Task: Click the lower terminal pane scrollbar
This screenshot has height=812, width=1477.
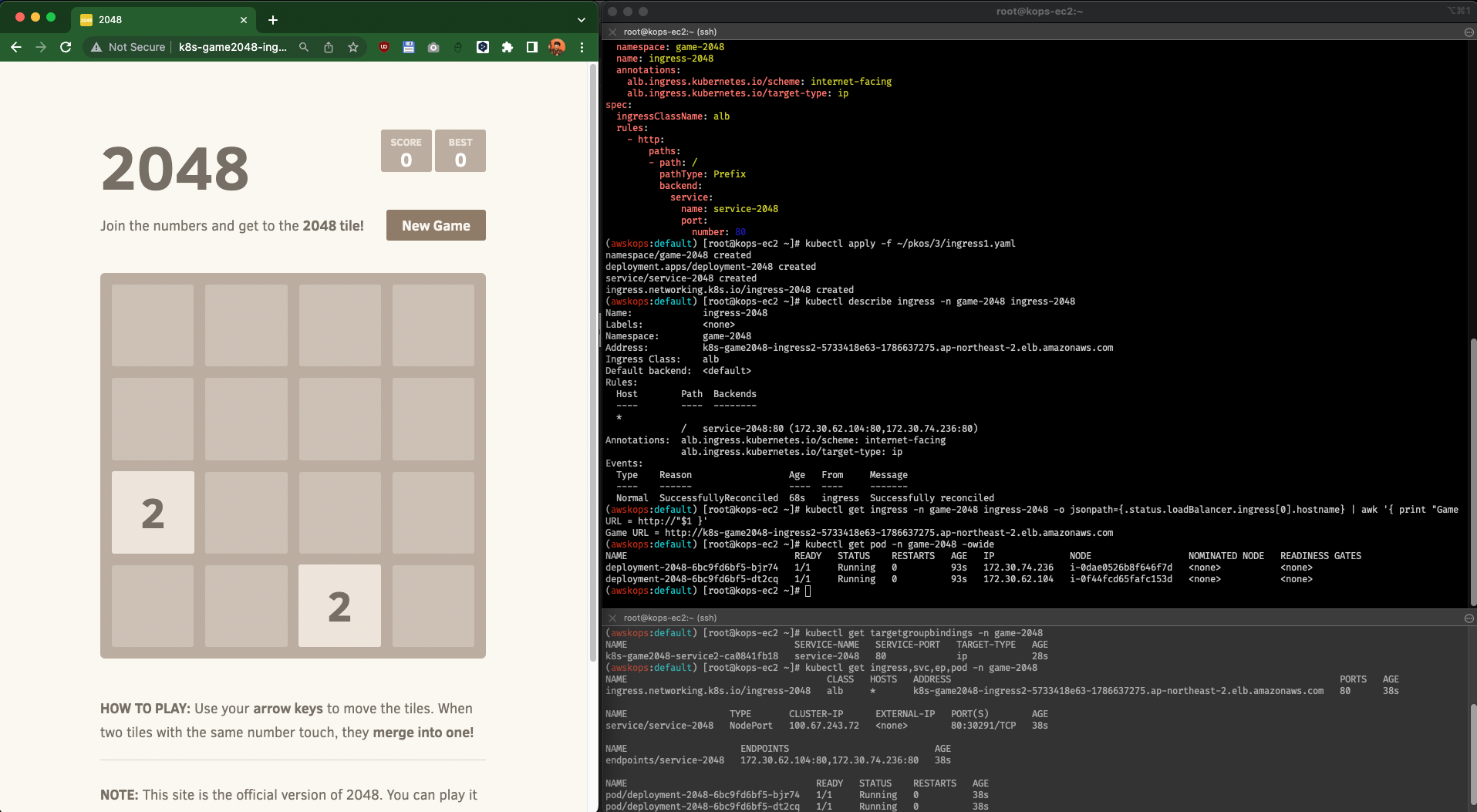Action: pos(1472,756)
